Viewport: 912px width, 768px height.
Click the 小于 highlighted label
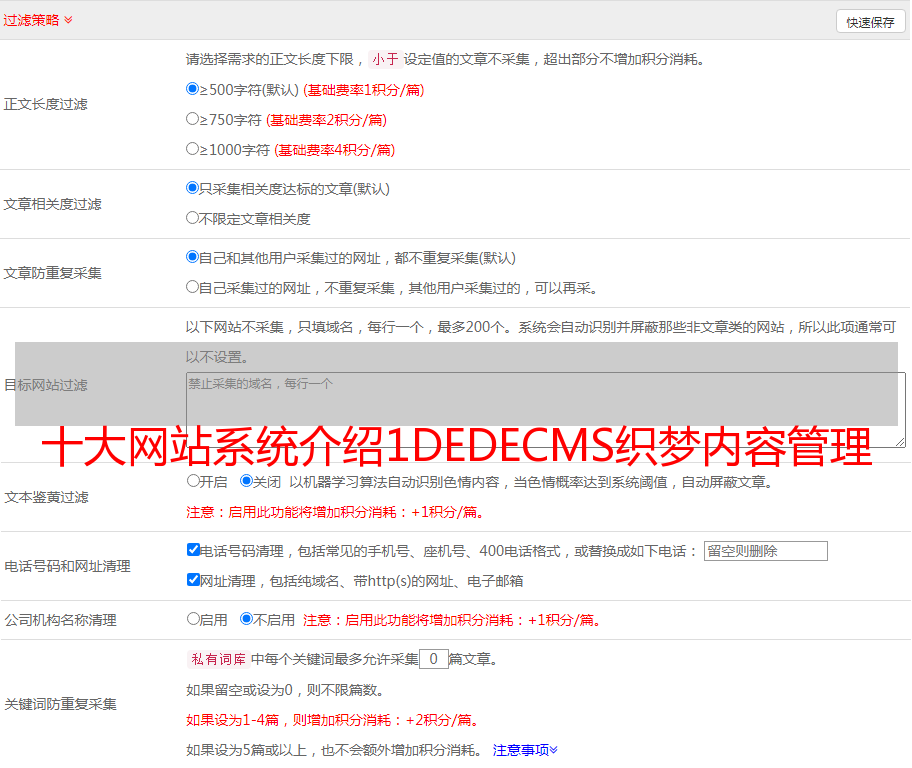point(385,59)
